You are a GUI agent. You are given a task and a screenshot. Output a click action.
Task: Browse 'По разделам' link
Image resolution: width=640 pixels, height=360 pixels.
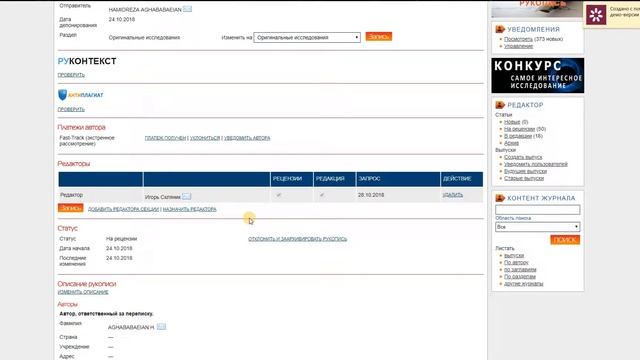(x=519, y=277)
